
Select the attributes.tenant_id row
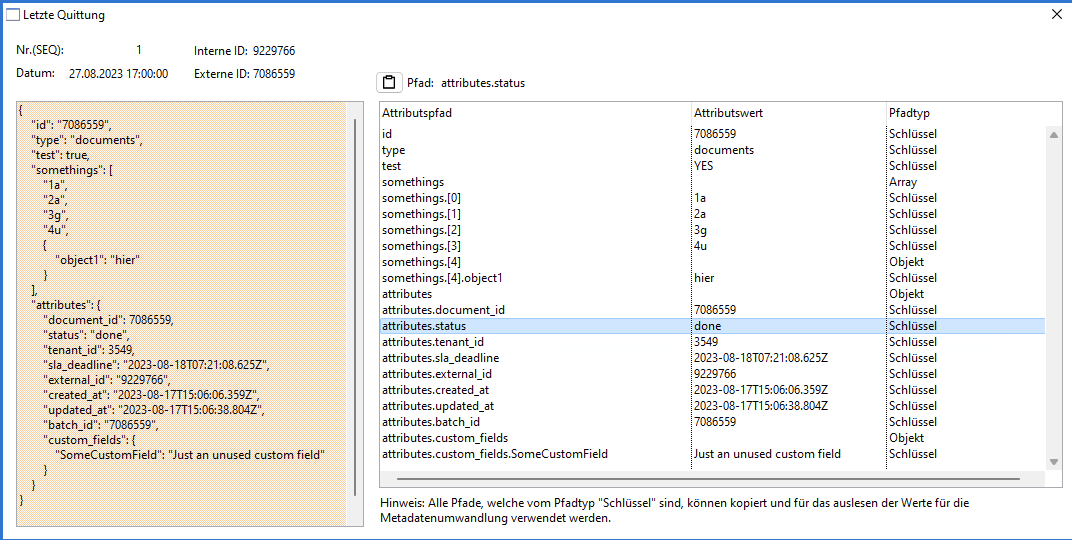click(430, 342)
